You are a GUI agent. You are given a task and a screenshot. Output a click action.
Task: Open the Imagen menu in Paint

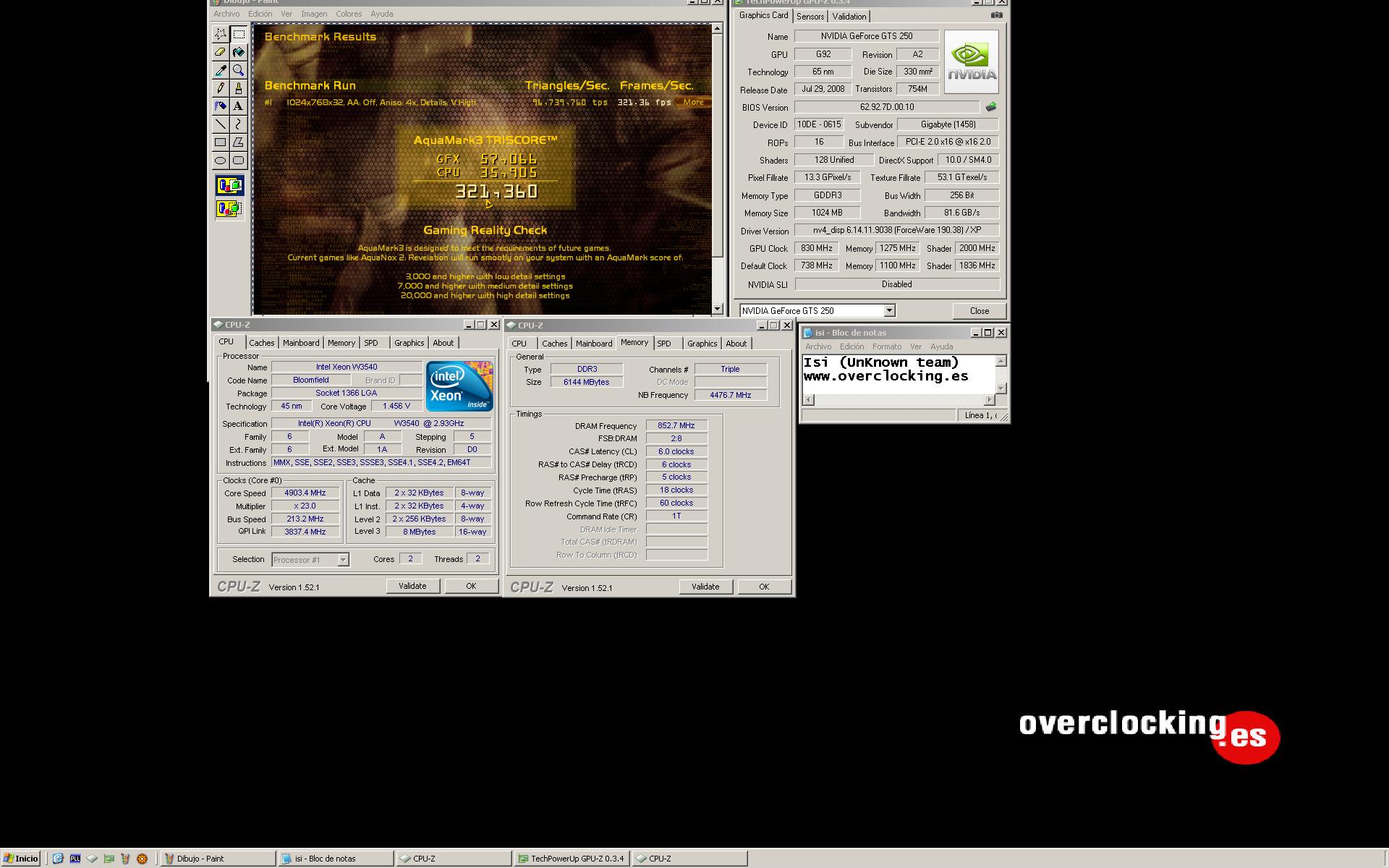314,14
